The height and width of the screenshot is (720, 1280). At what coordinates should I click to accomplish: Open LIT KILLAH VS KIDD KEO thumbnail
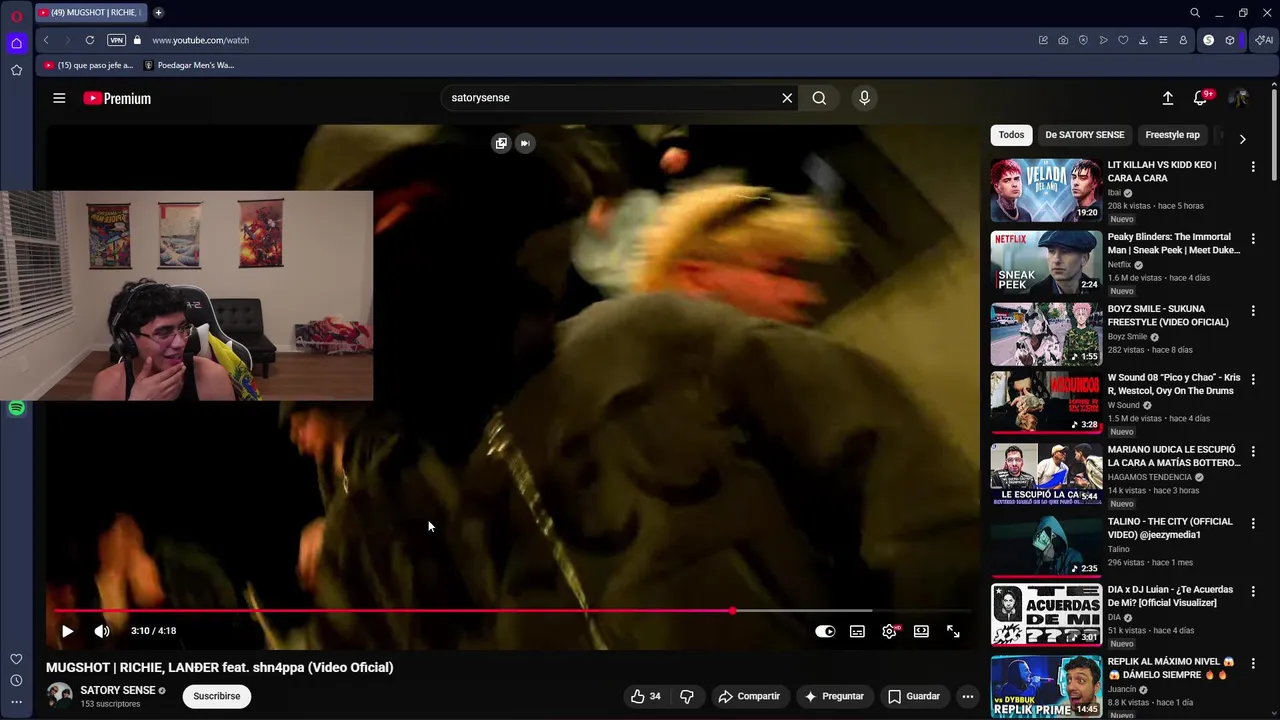tap(1046, 190)
